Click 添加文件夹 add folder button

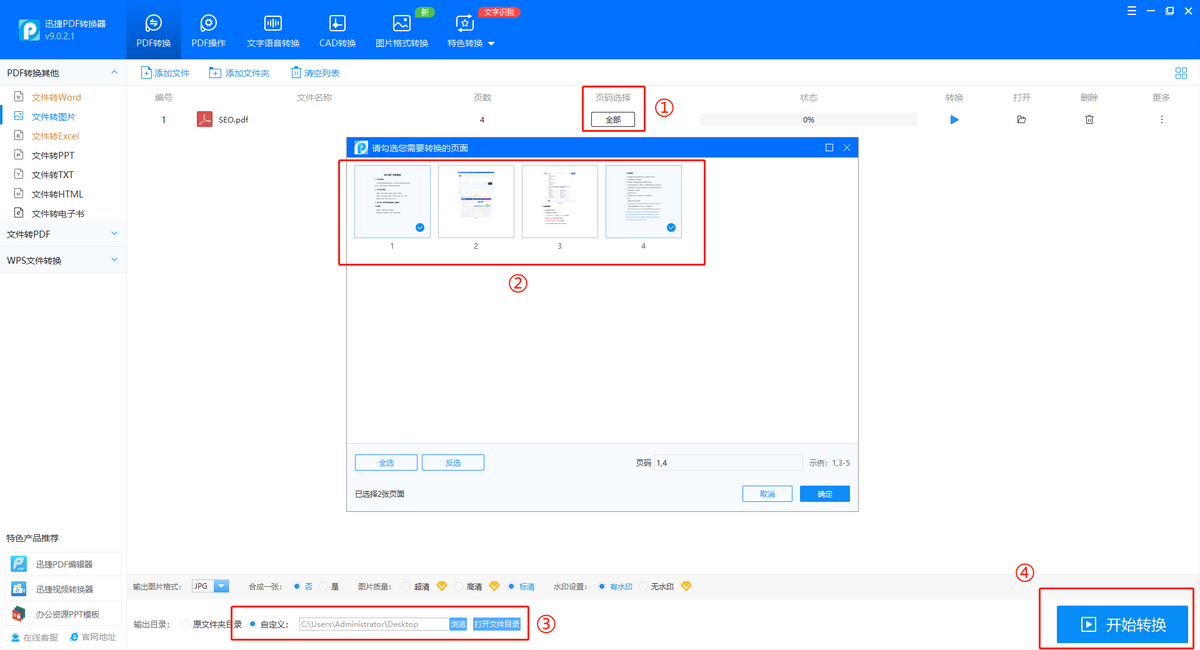[239, 73]
